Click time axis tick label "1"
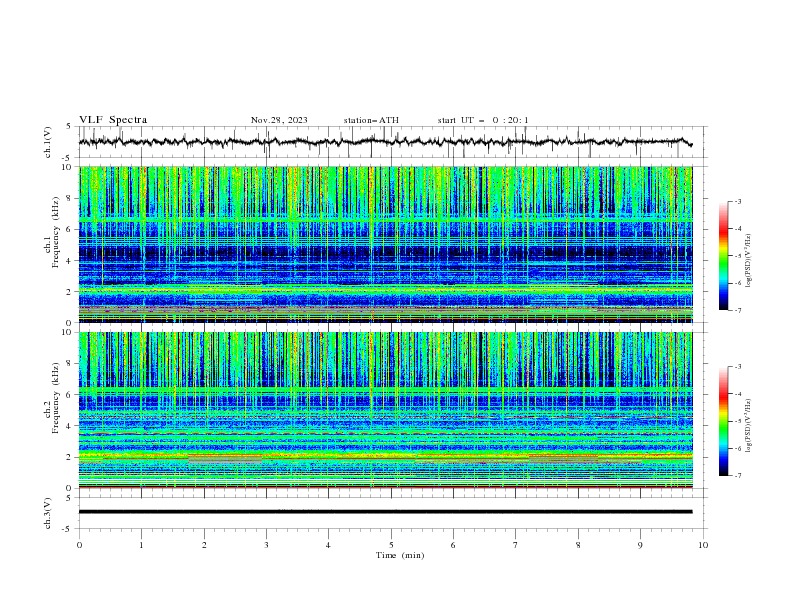 tap(141, 545)
